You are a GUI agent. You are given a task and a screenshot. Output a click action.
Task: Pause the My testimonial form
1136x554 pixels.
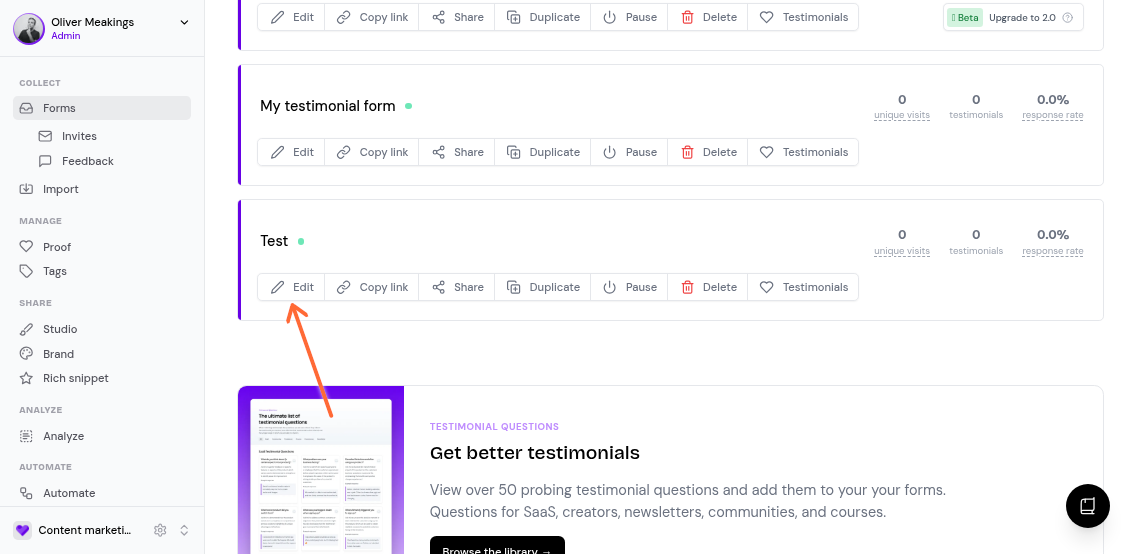630,152
